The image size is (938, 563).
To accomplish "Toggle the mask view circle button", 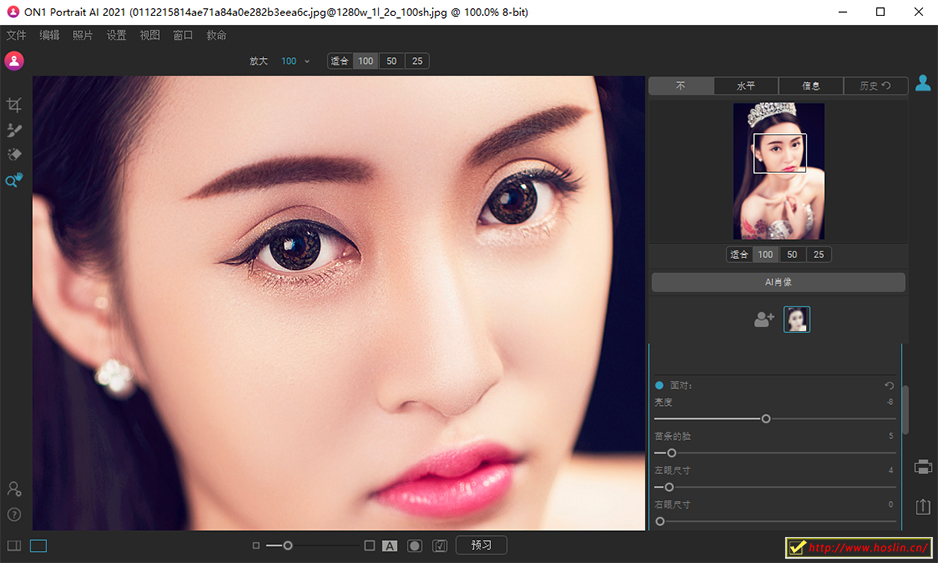I will (414, 546).
